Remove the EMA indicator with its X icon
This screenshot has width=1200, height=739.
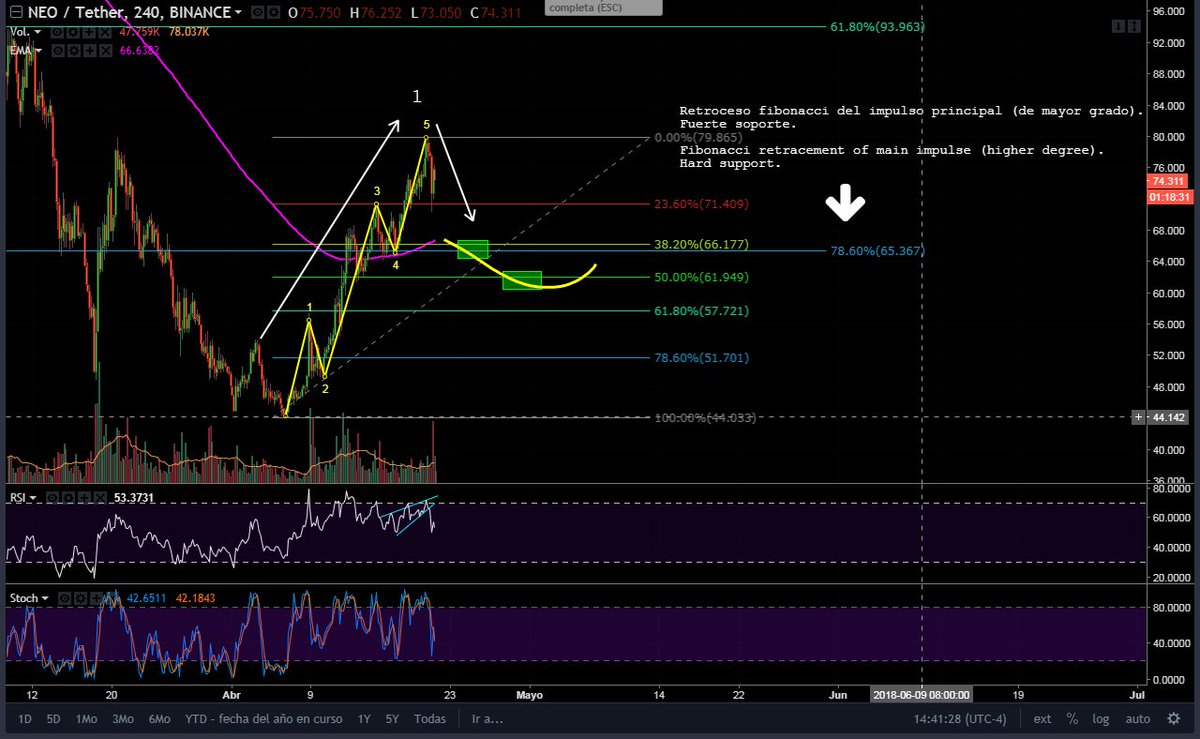tap(106, 51)
